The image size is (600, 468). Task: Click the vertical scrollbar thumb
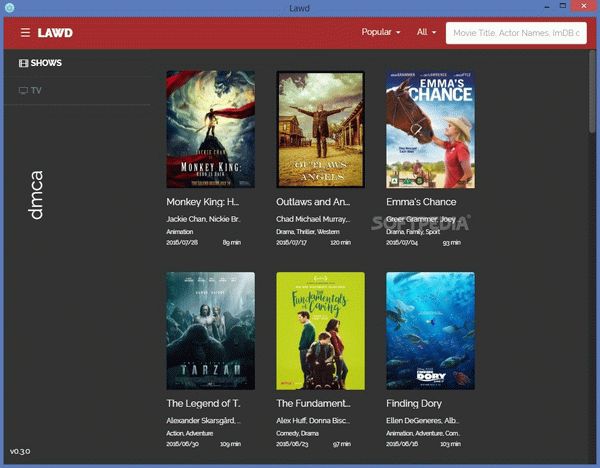coord(592,92)
